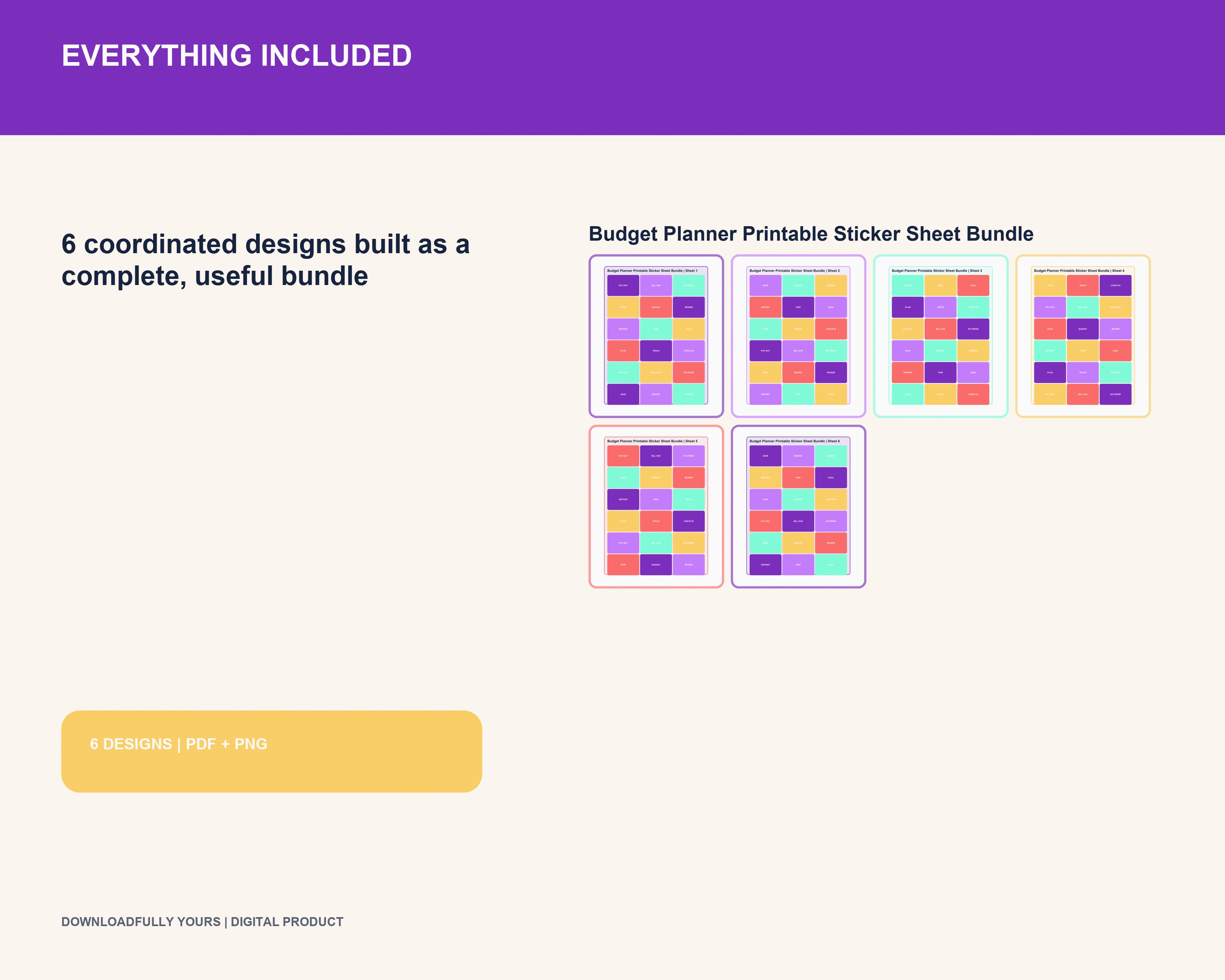This screenshot has height=980, width=1225.
Task: Click the dark purple PAID sticker on Sheet 2
Action: 798,307
